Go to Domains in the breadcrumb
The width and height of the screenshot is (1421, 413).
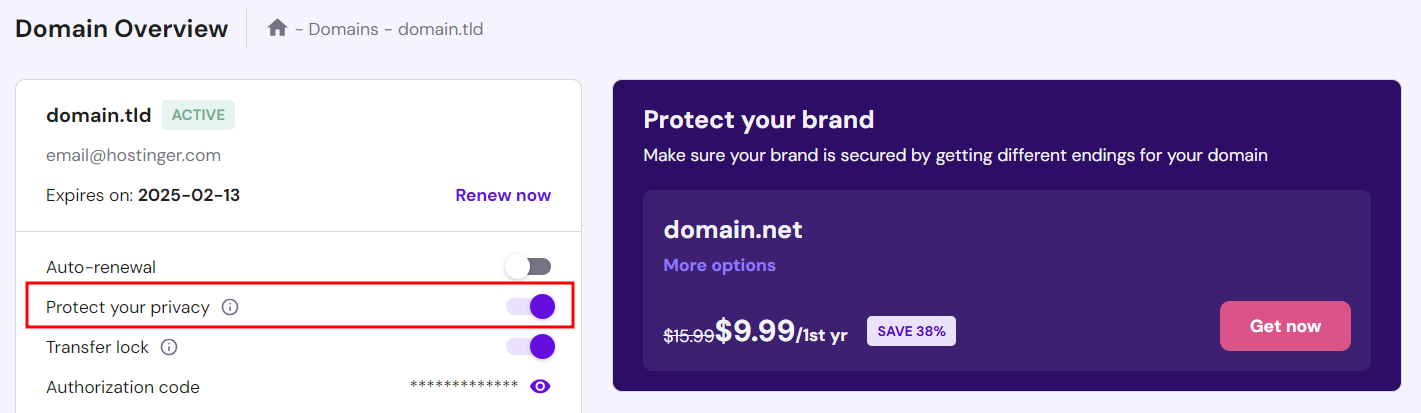343,29
